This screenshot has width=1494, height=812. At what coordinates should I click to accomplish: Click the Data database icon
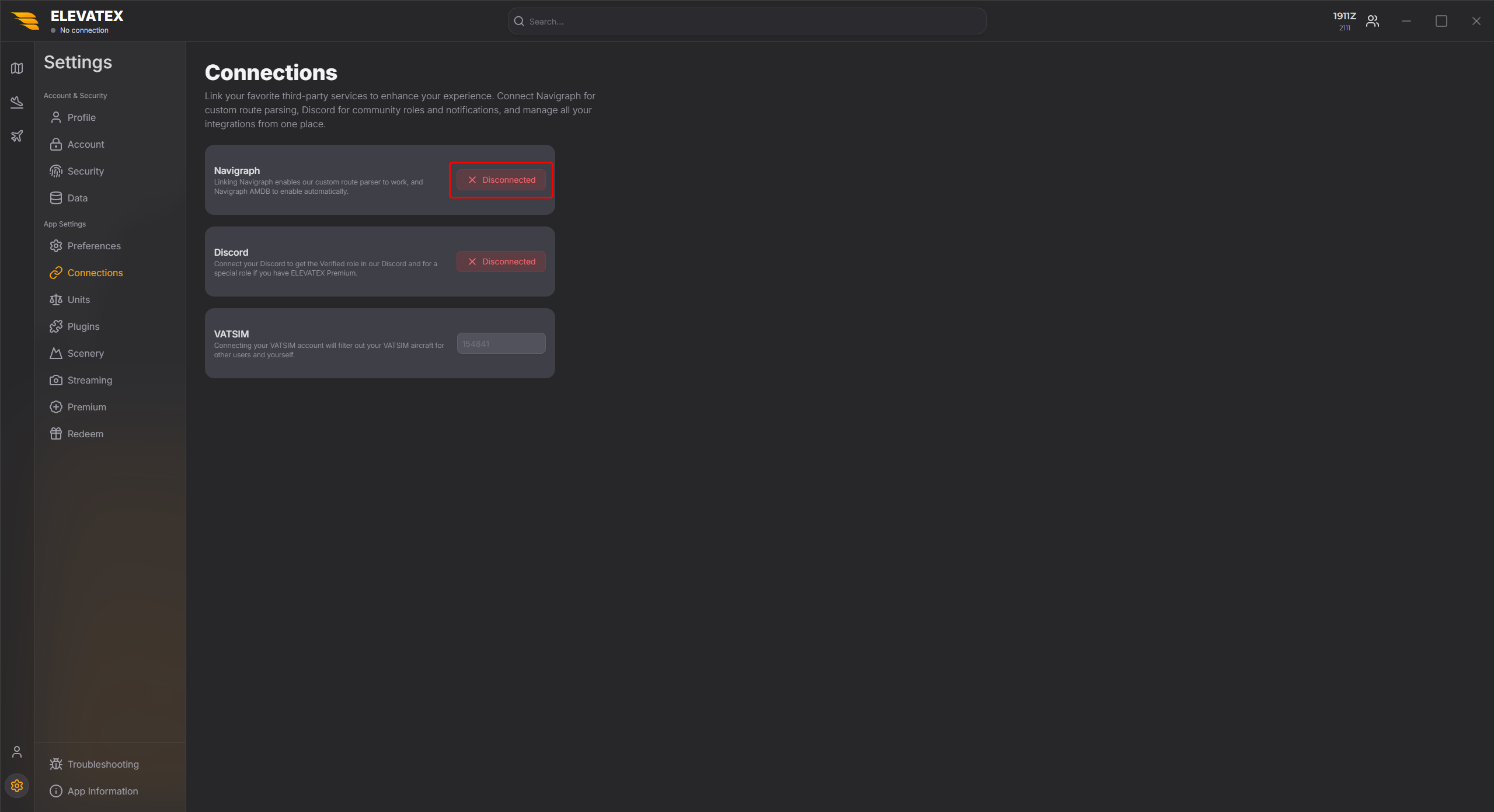[x=56, y=198]
